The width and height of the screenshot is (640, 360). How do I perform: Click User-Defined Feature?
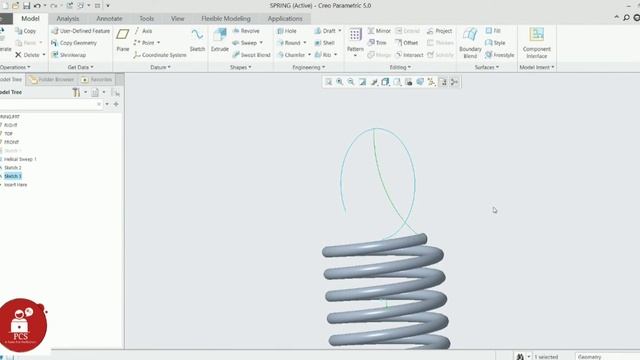click(x=80, y=31)
